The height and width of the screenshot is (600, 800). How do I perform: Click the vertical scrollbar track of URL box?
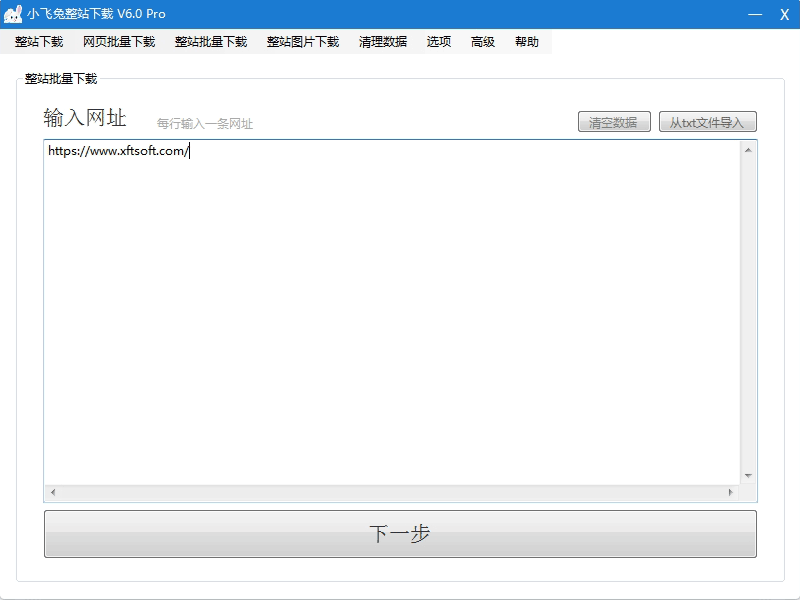(748, 312)
